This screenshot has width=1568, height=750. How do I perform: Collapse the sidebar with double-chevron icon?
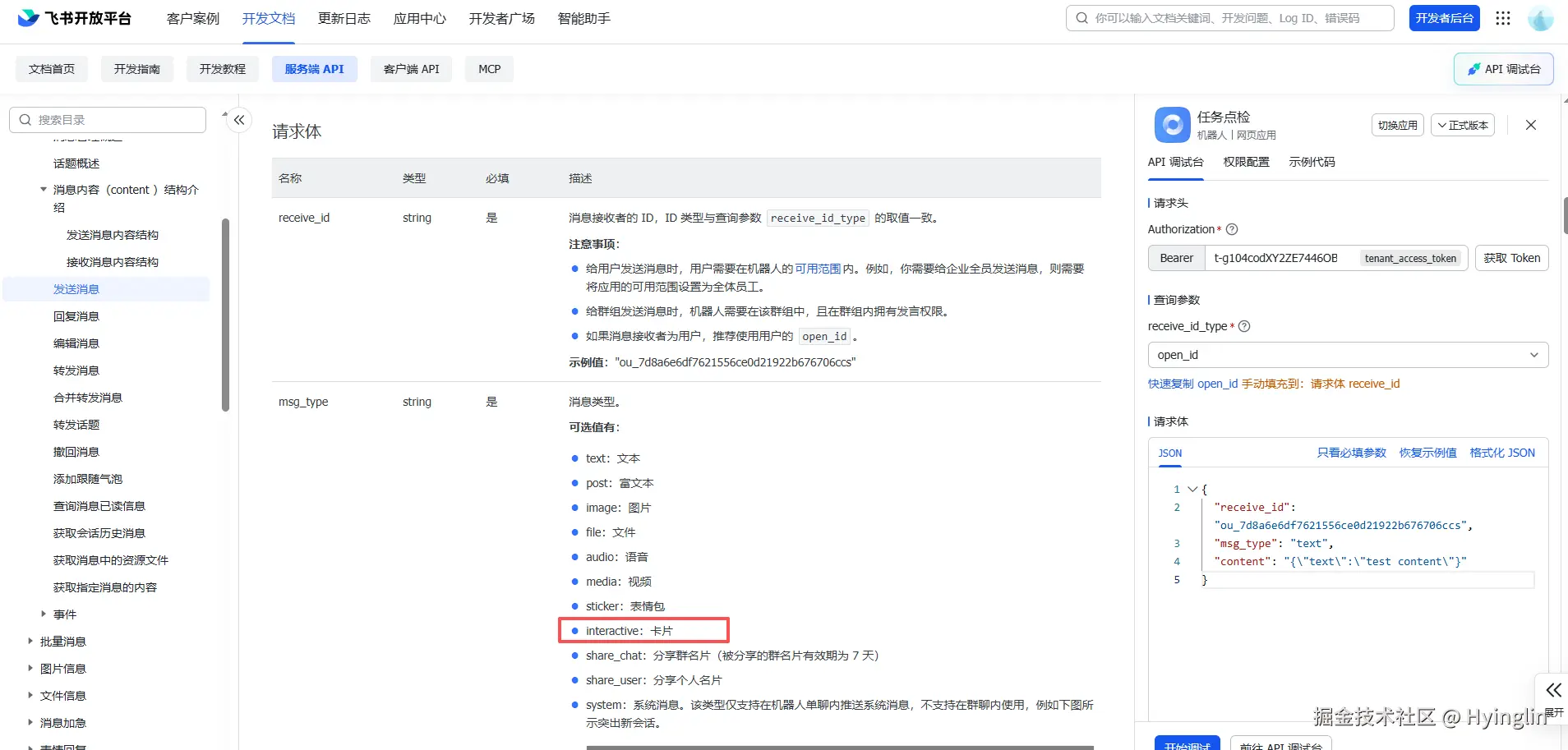click(x=239, y=120)
